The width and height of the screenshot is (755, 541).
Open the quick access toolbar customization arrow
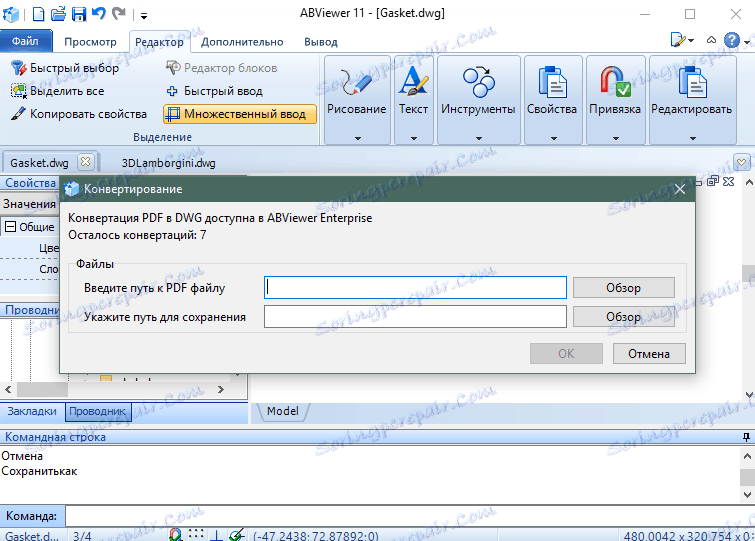(x=143, y=16)
